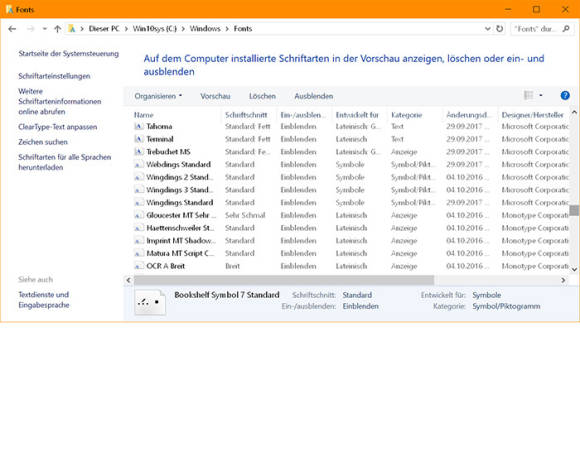This screenshot has width=580, height=452.
Task: Open ClearType-Text anpassen link
Action: pyautogui.click(x=58, y=127)
